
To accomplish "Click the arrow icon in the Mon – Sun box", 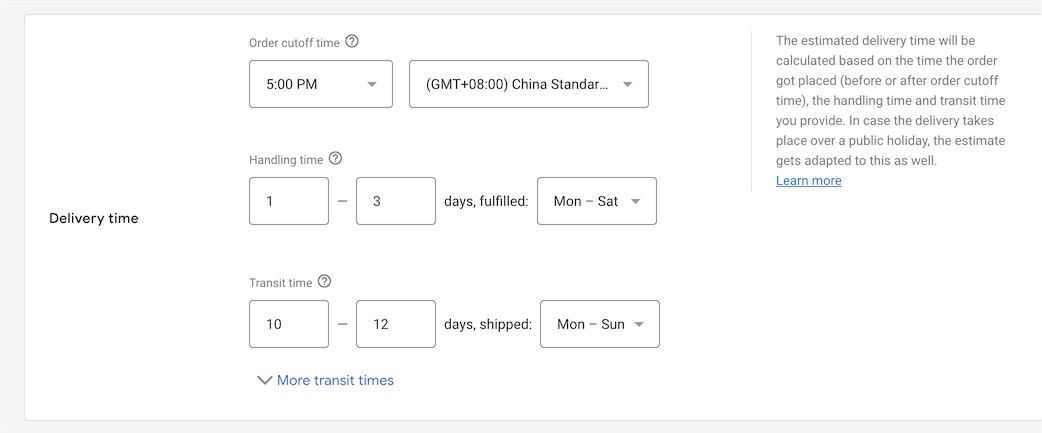I will (x=639, y=324).
